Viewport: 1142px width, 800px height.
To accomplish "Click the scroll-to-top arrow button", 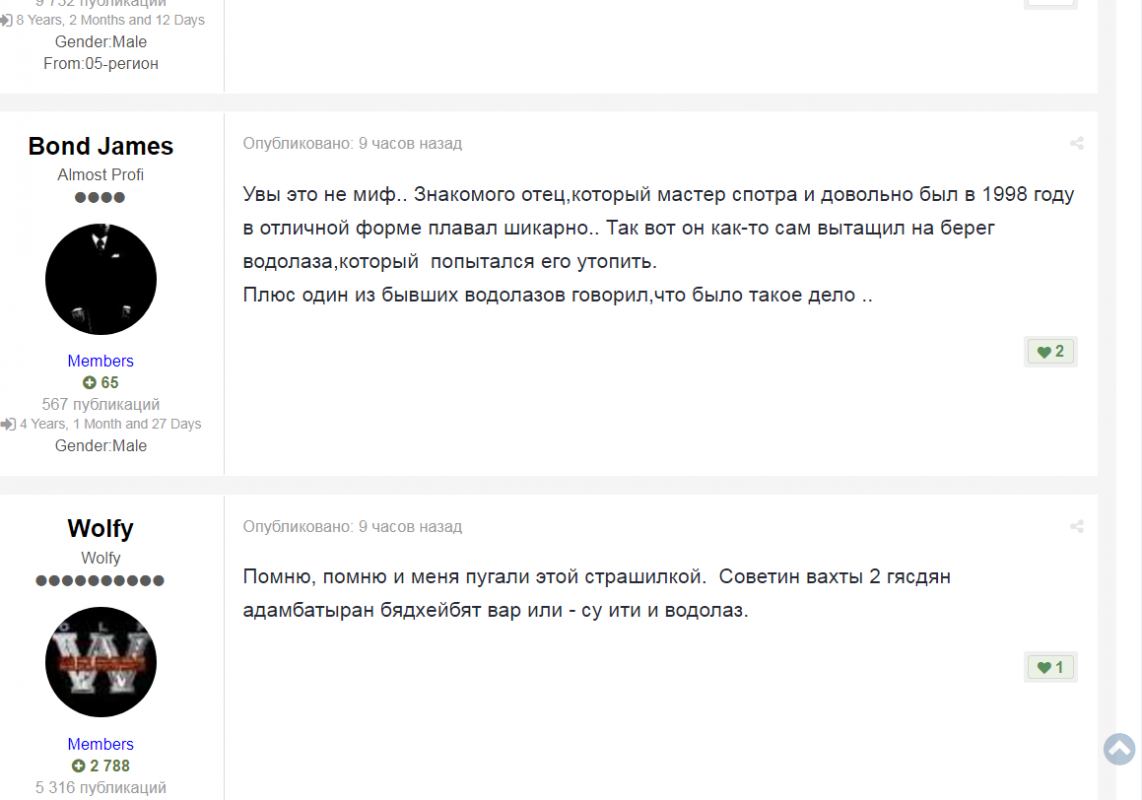I will coord(1119,749).
